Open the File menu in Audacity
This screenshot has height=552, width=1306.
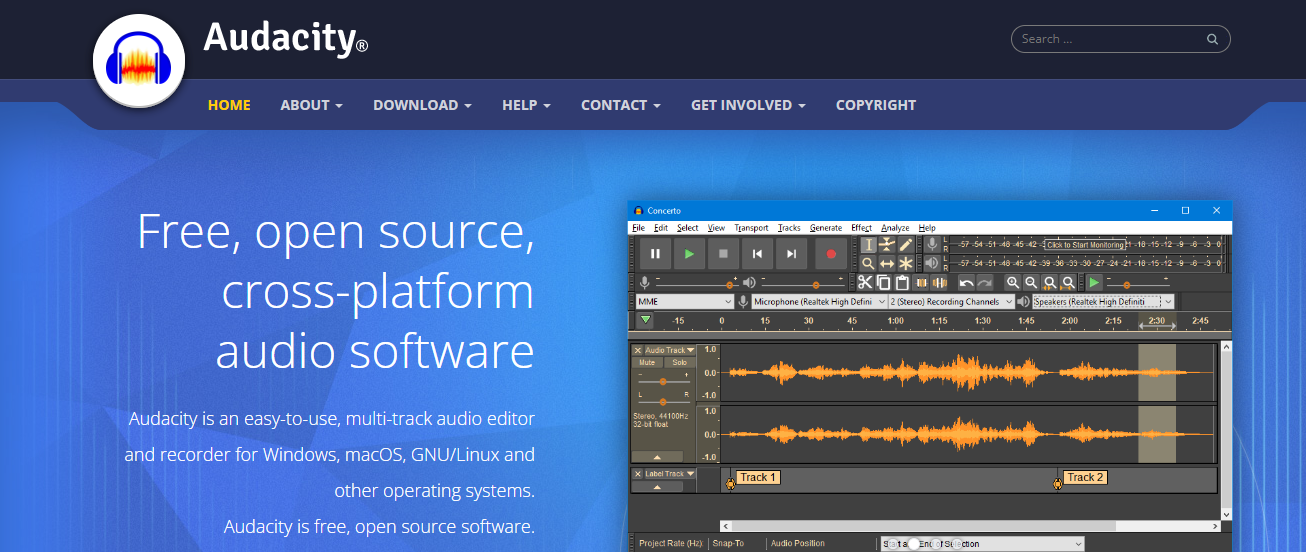point(639,228)
